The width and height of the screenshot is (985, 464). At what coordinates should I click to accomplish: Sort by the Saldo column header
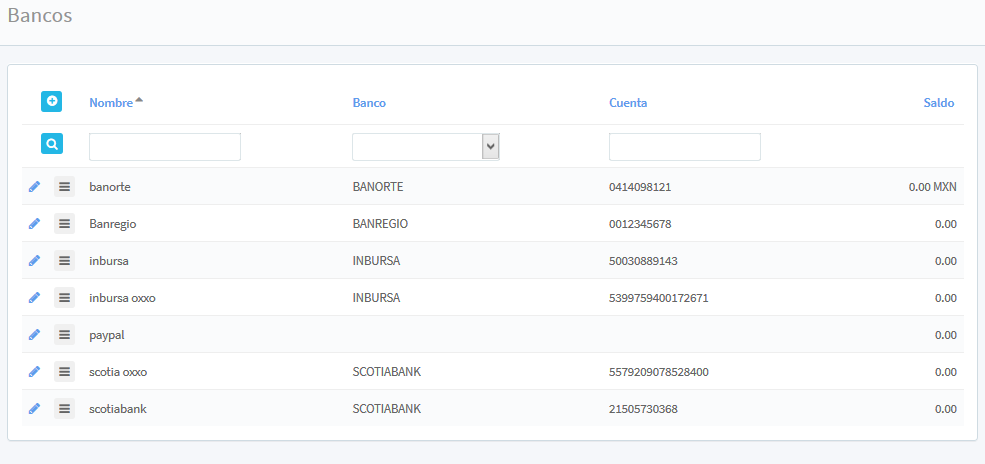pos(938,103)
